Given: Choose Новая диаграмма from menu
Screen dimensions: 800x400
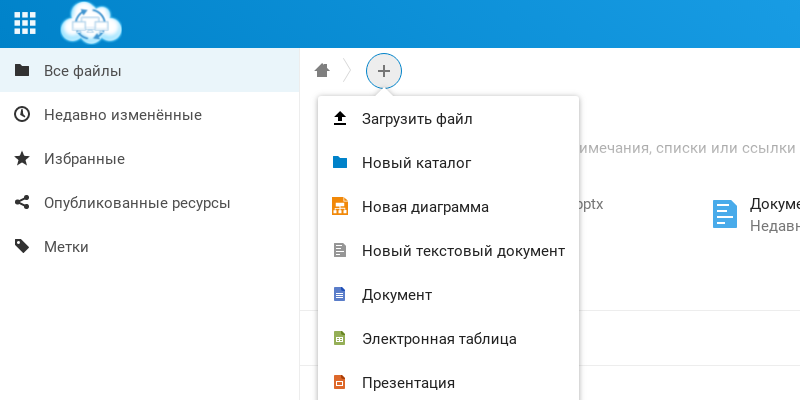Looking at the screenshot, I should point(448,207).
